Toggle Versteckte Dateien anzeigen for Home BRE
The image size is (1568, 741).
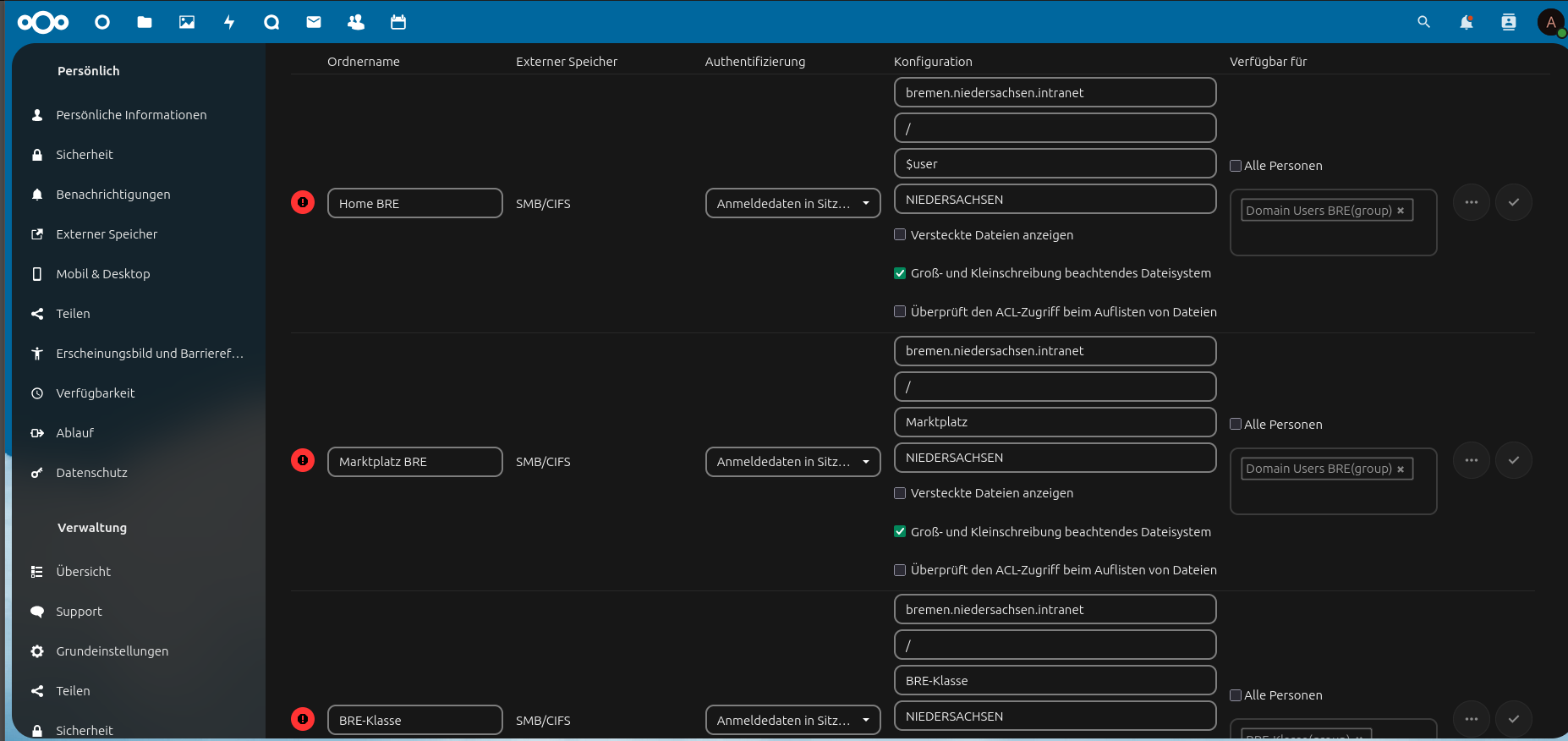tap(900, 235)
